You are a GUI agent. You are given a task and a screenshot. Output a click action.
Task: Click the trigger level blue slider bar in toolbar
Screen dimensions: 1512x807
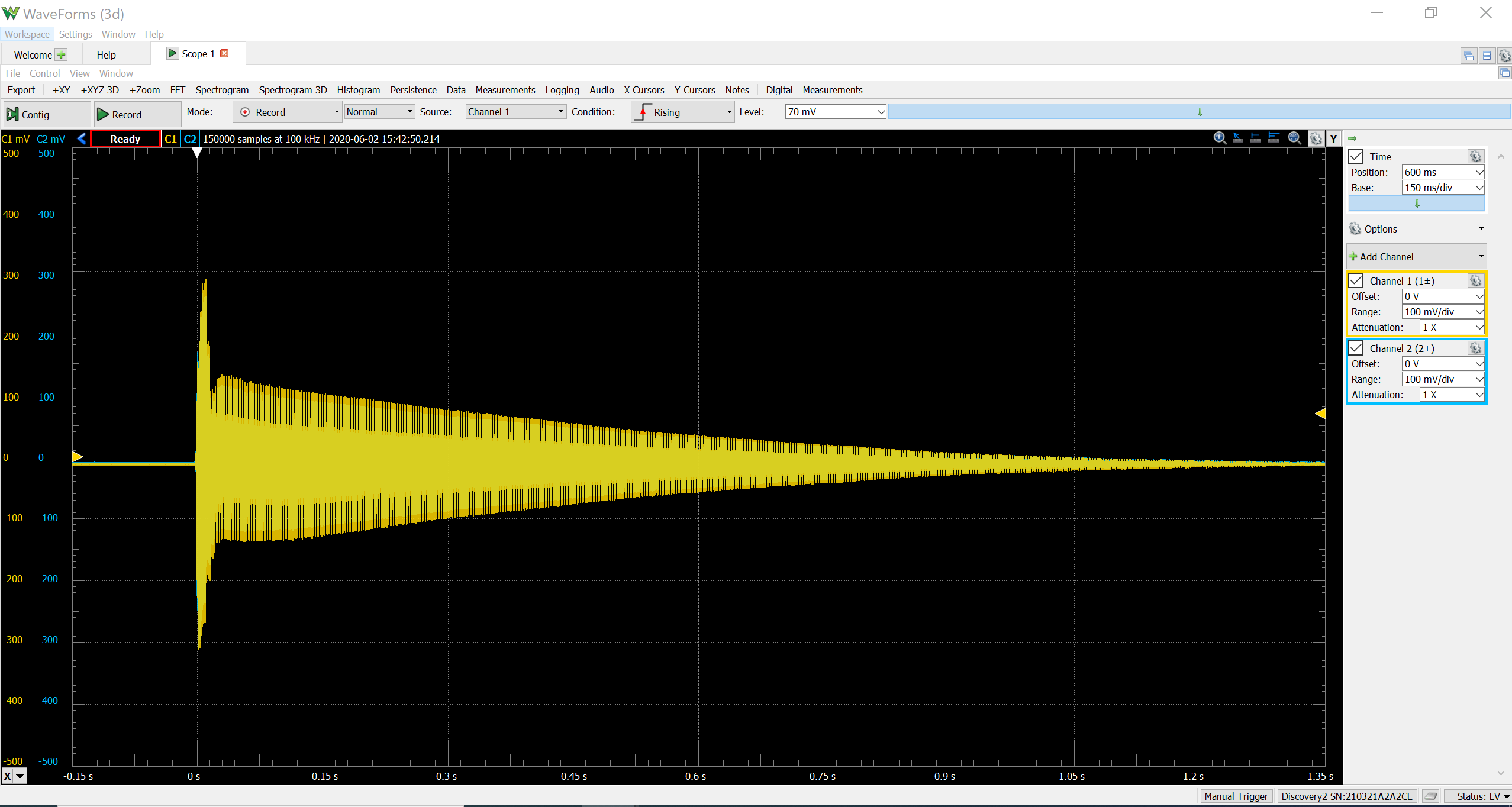pos(1199,112)
